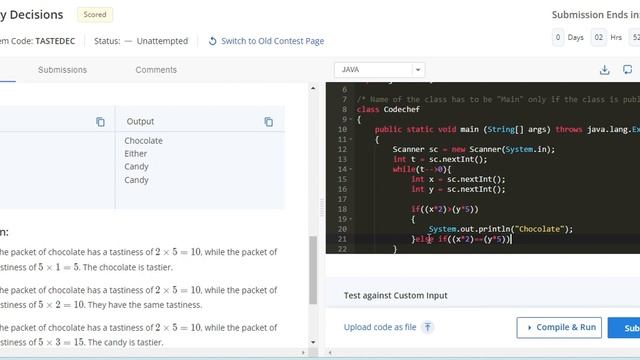The height and width of the screenshot is (360, 640).
Task: Click the class Codechef line in editor
Action: pyautogui.click(x=388, y=109)
